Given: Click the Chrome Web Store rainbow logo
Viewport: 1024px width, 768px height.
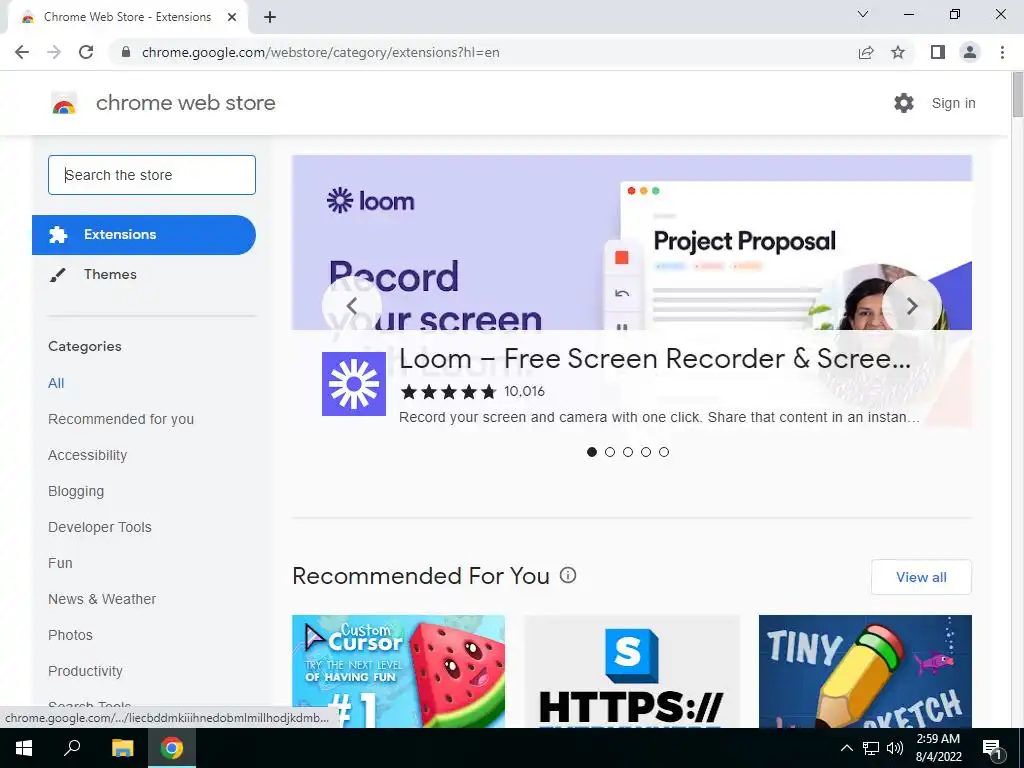Looking at the screenshot, I should click(x=64, y=103).
